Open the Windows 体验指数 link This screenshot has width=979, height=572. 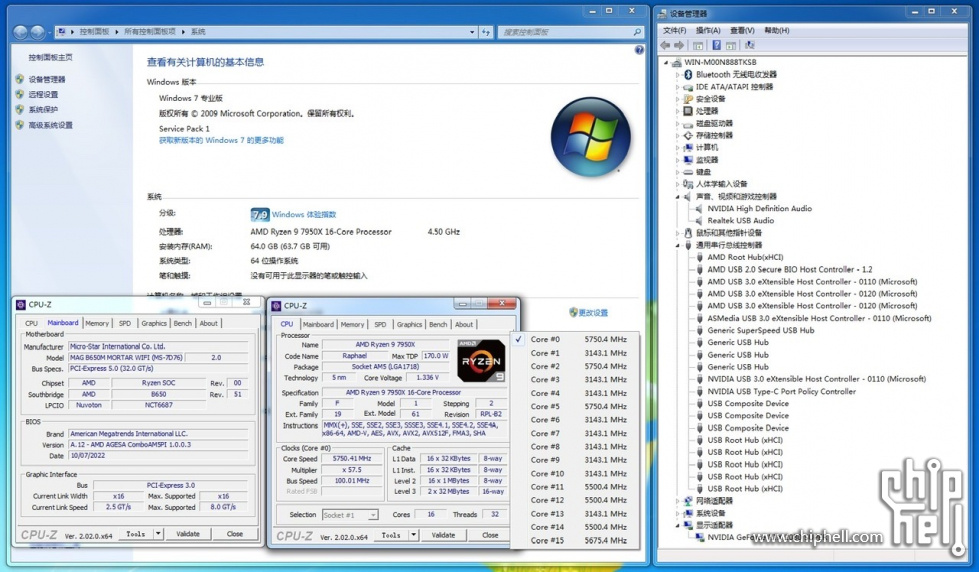304,214
